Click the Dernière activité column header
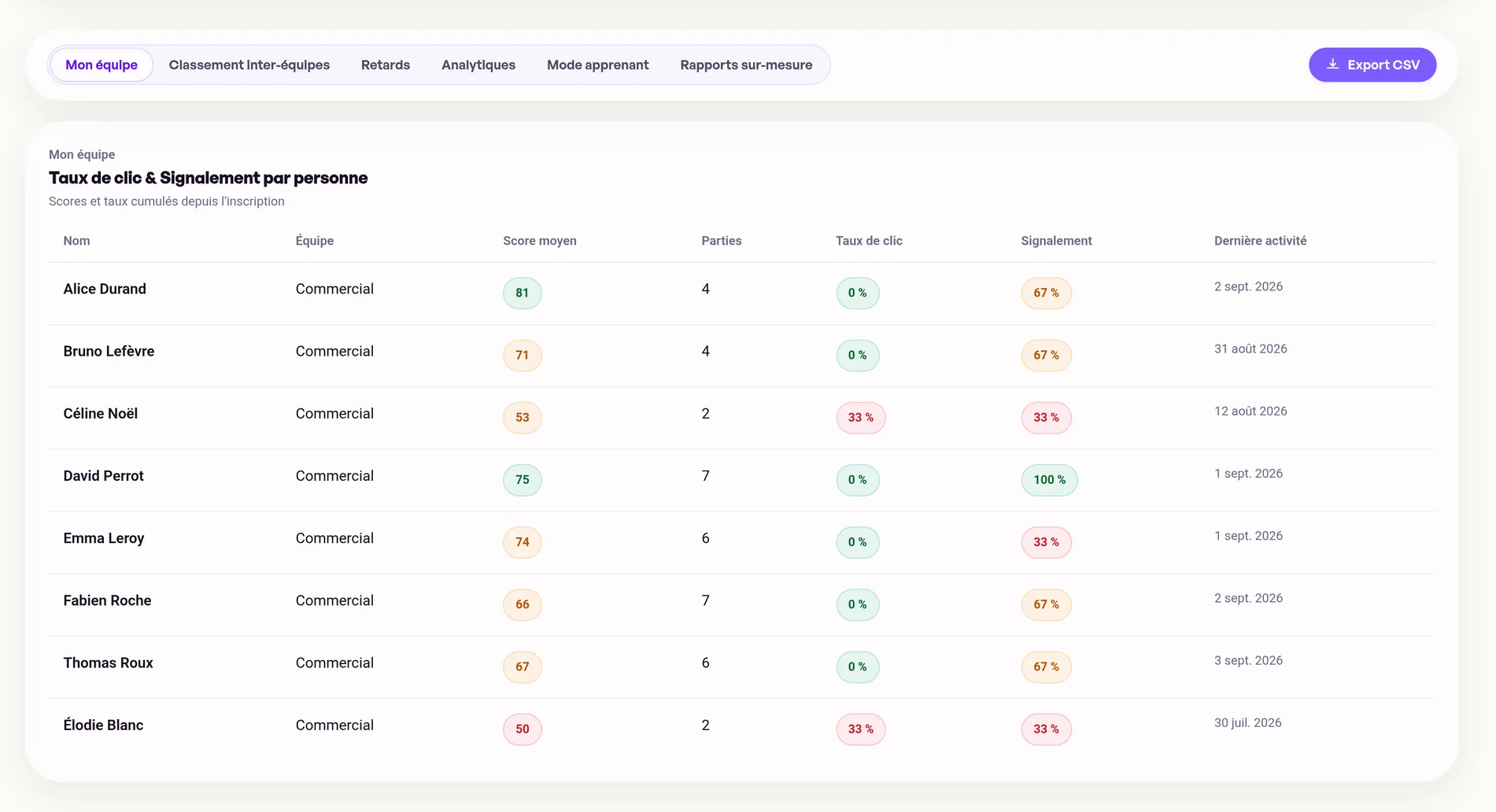The height and width of the screenshot is (812, 1496). [1260, 241]
